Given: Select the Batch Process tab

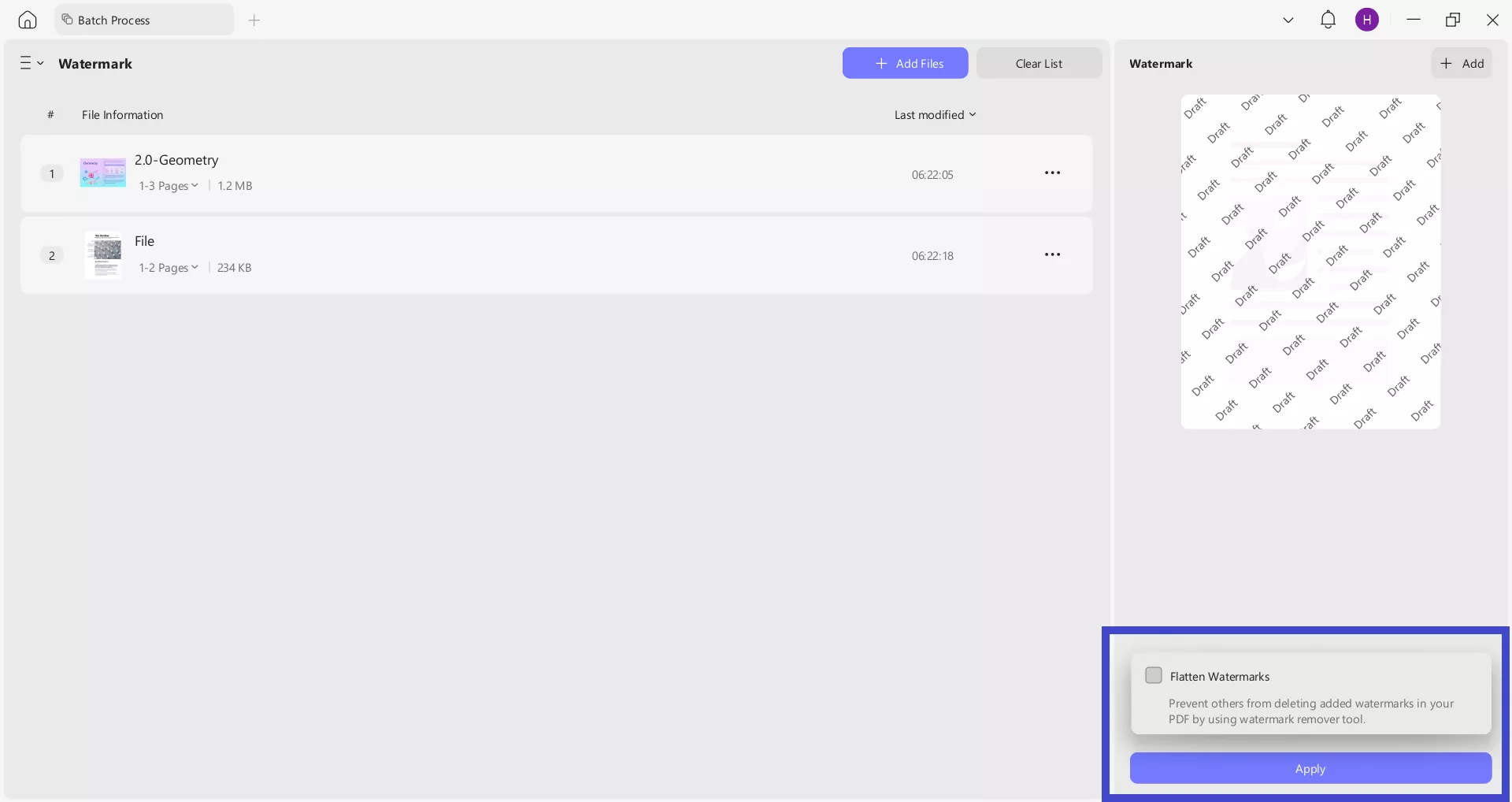Looking at the screenshot, I should (x=144, y=20).
